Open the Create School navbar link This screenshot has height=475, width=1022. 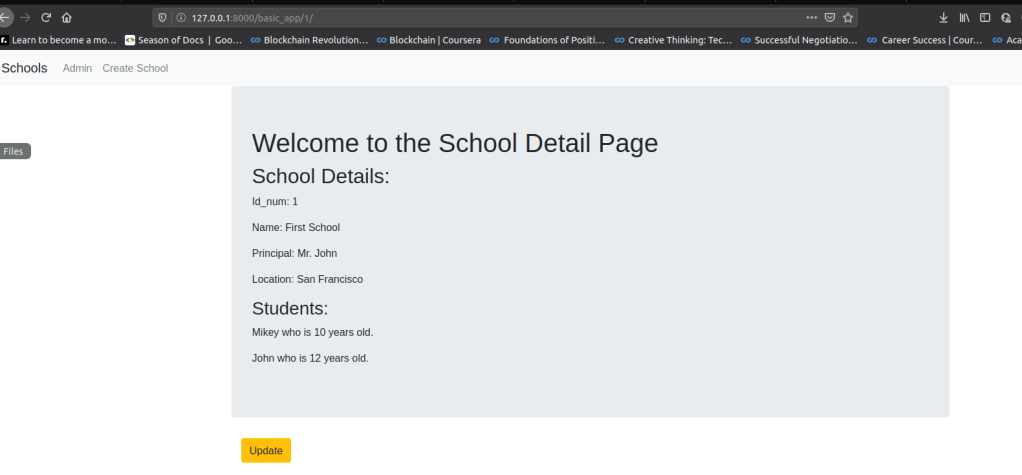click(x=135, y=68)
